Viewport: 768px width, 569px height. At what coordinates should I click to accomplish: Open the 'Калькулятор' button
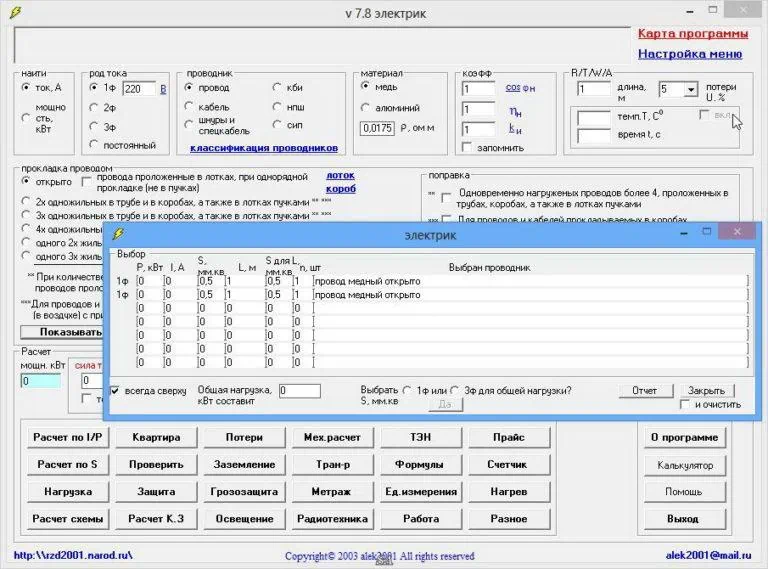(684, 465)
